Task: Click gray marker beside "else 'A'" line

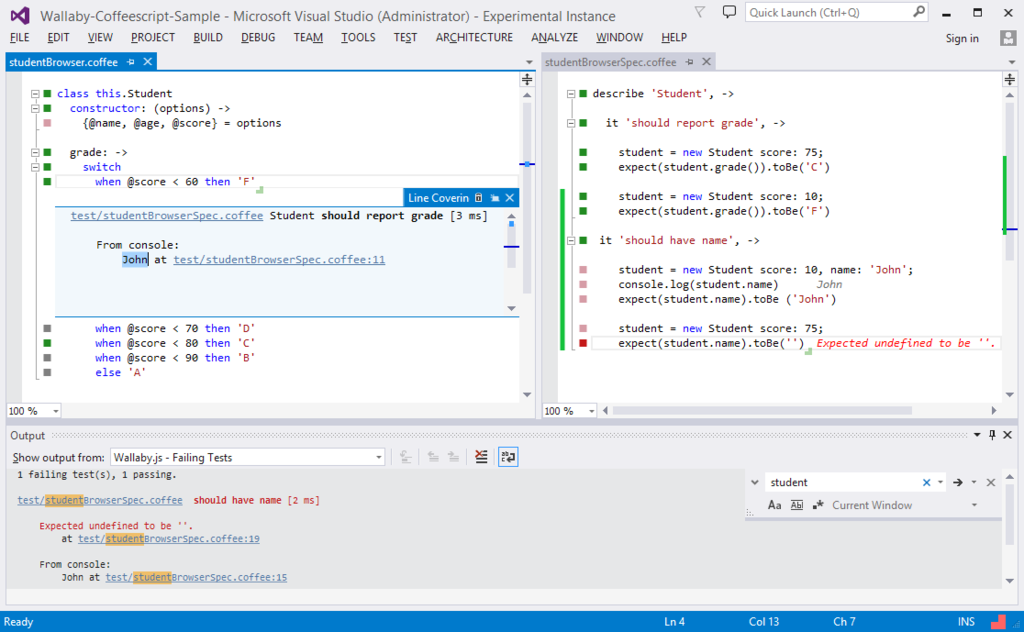Action: pyautogui.click(x=47, y=372)
